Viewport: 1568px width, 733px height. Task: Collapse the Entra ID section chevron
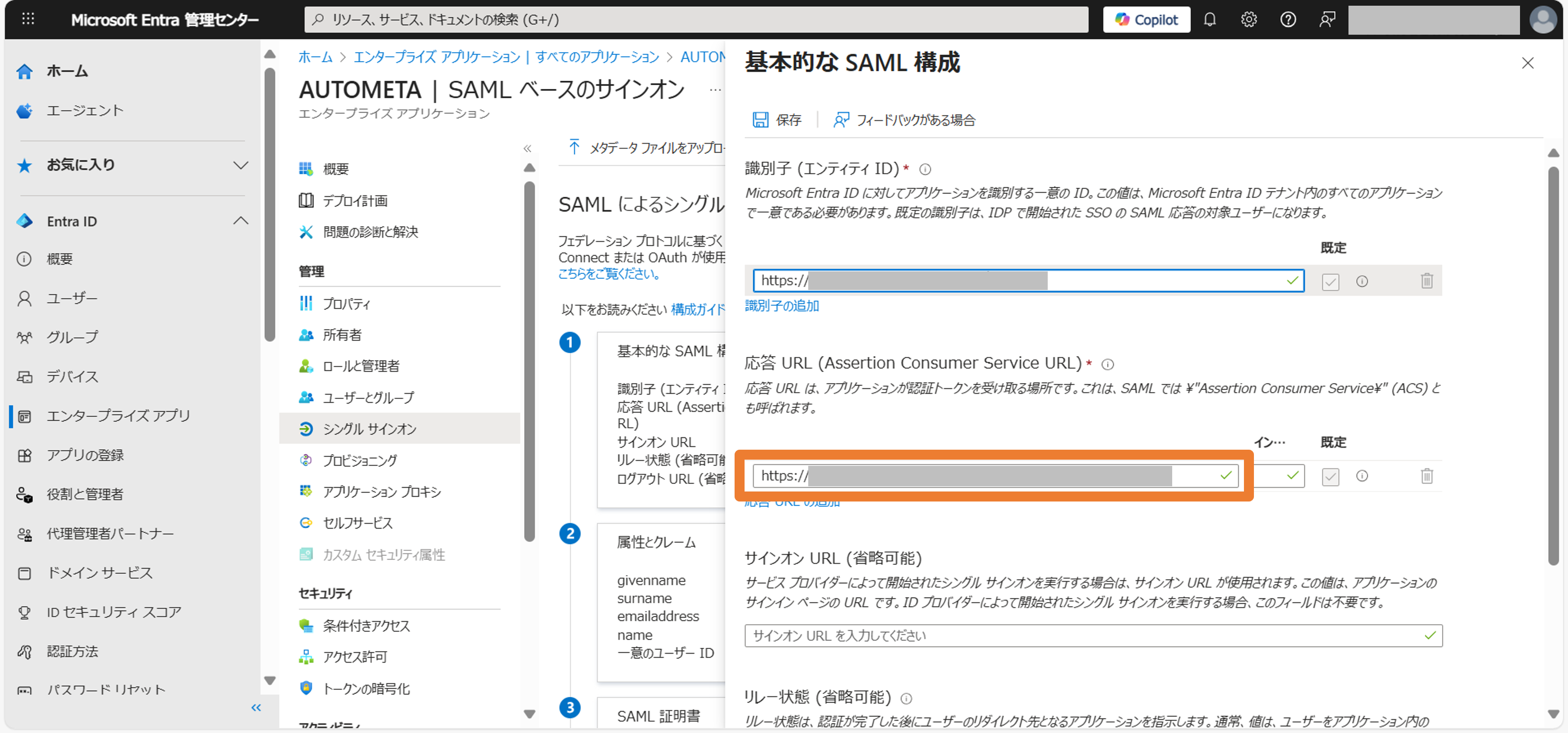(x=240, y=221)
